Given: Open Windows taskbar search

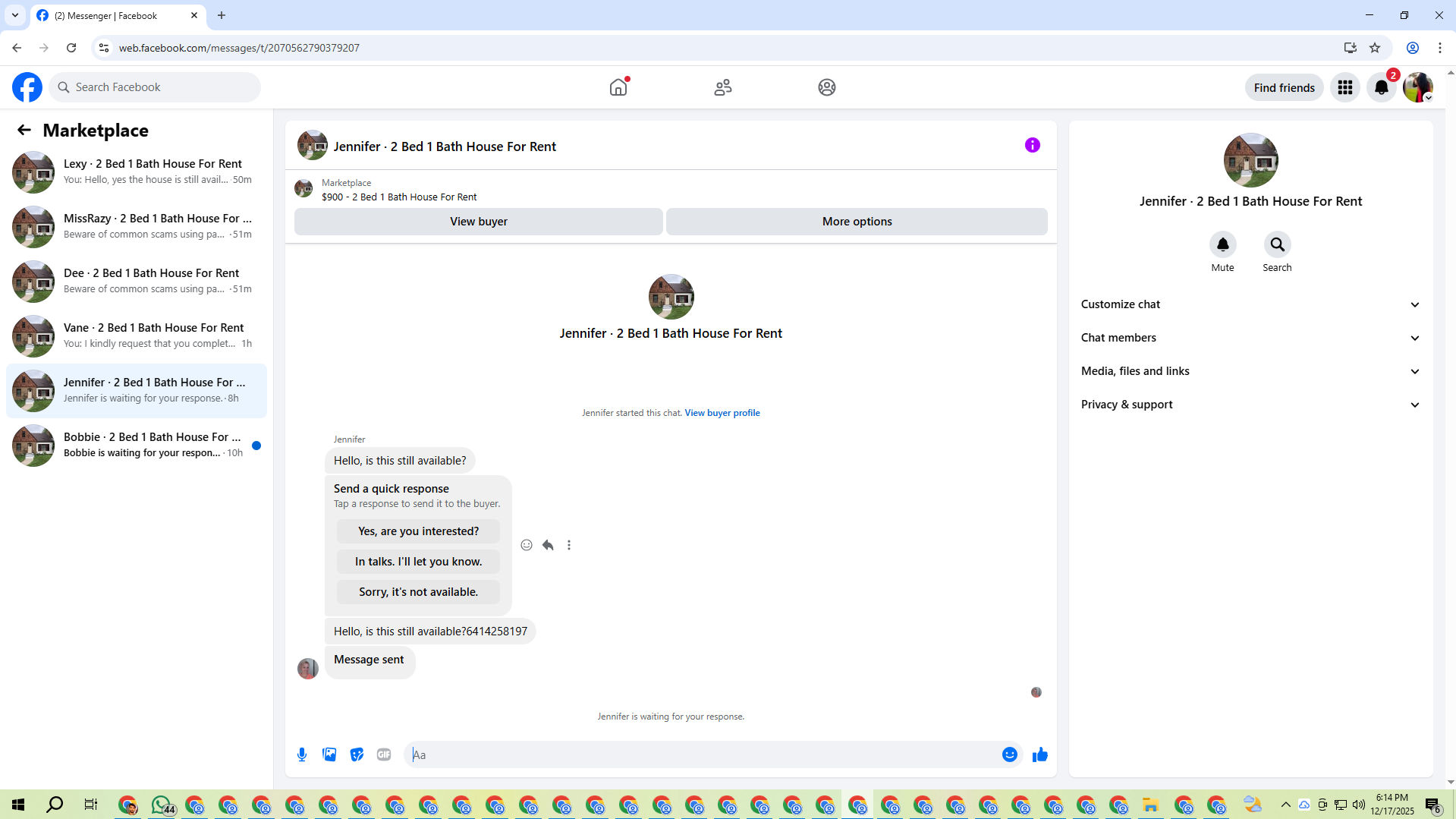Looking at the screenshot, I should pyautogui.click(x=55, y=805).
